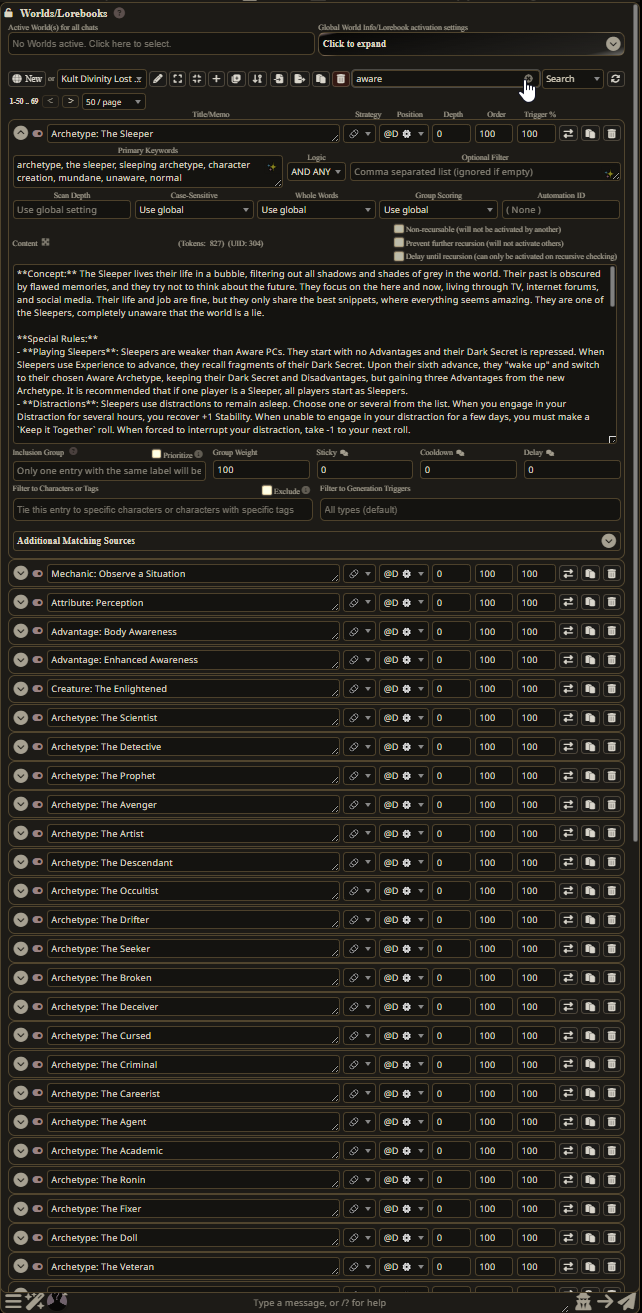
Task: Add a new entry with plus icon
Action: pyautogui.click(x=216, y=79)
